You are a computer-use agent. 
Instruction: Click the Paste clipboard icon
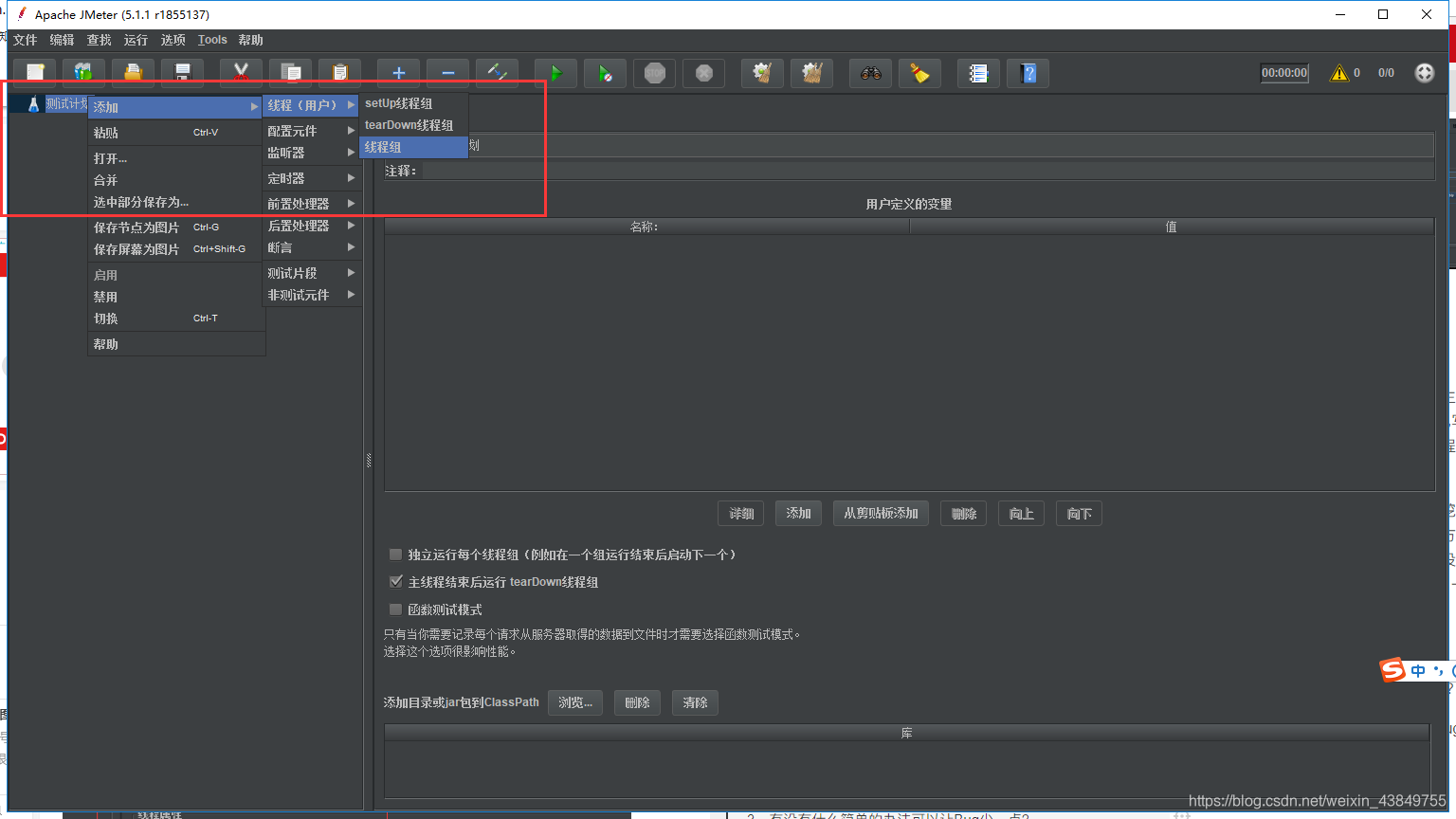[340, 73]
